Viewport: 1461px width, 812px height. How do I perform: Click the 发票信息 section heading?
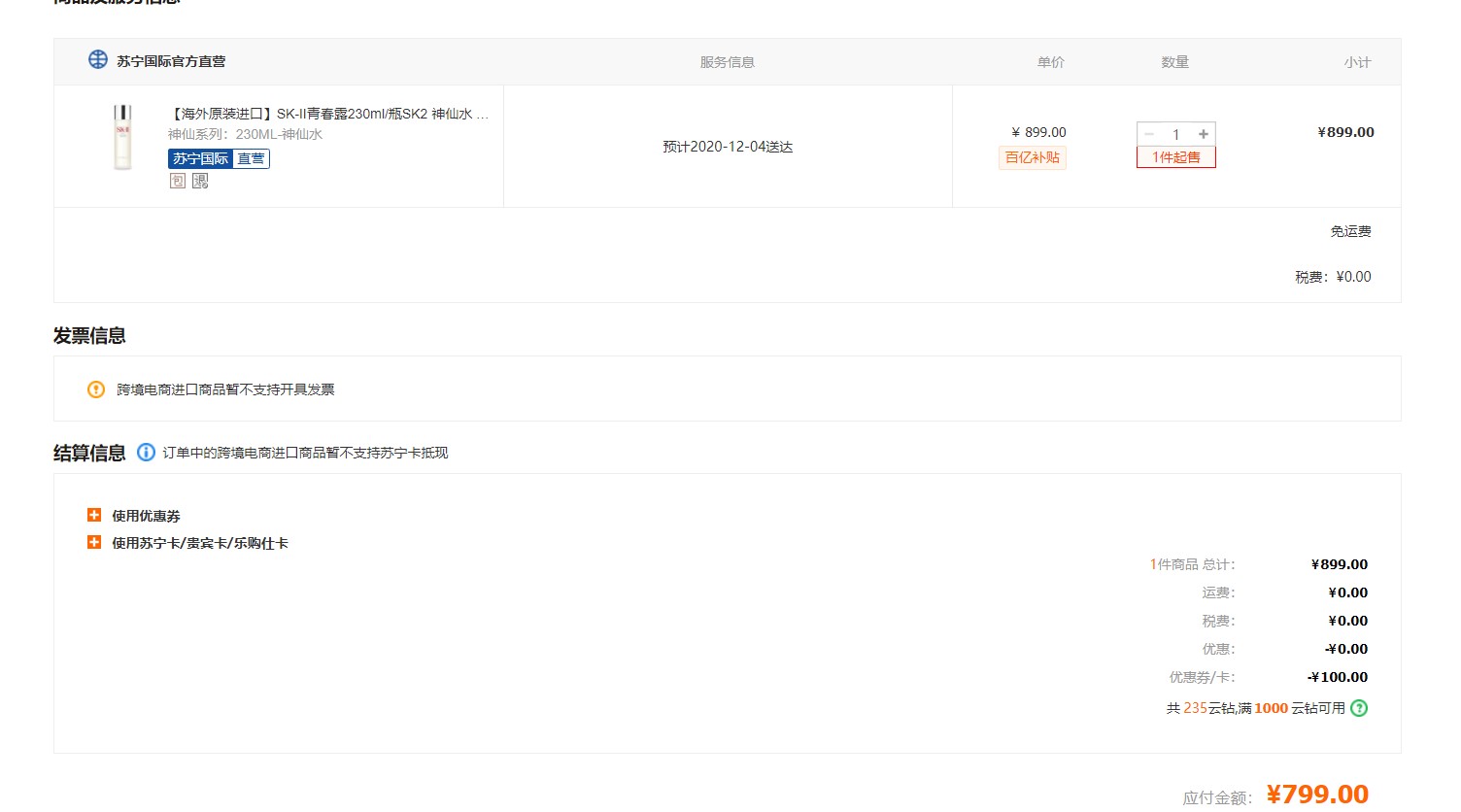point(89,336)
